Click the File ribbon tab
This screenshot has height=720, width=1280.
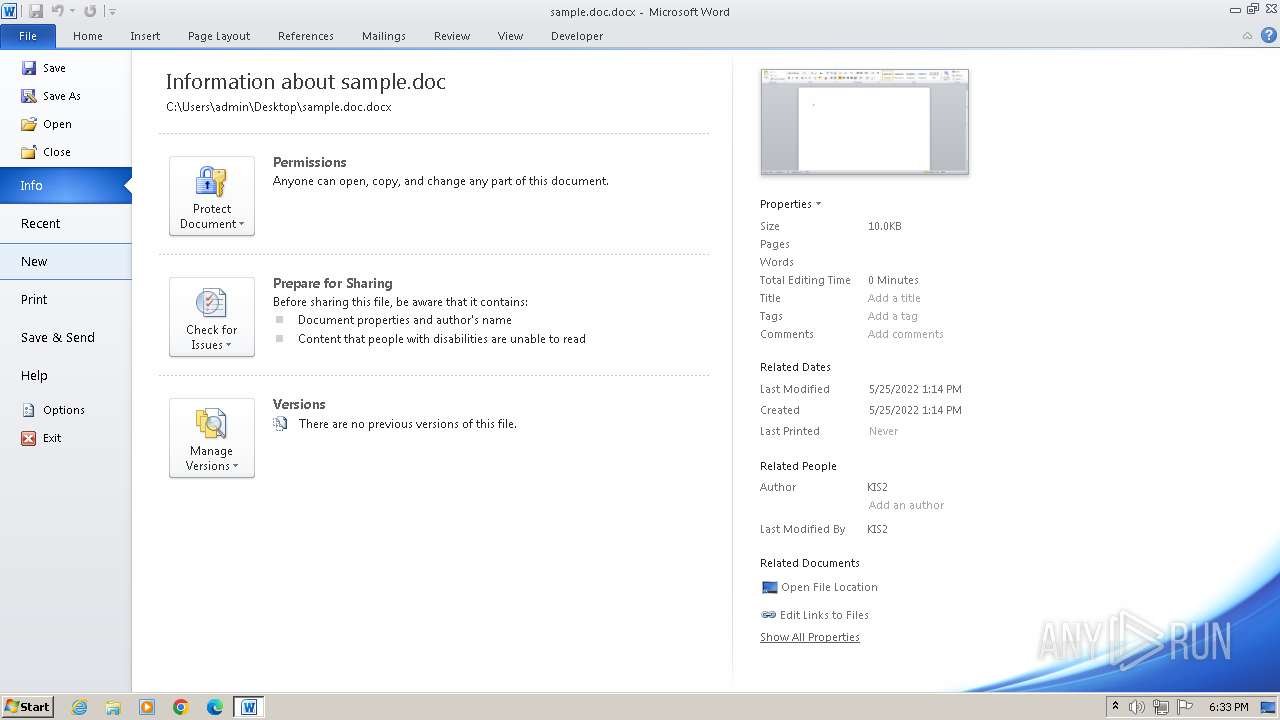click(28, 36)
